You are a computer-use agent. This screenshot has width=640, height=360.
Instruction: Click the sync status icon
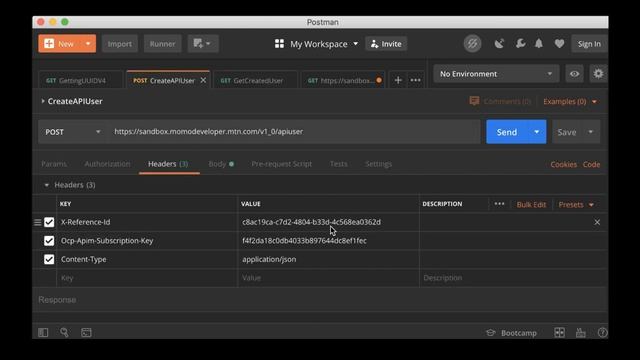(x=472, y=44)
